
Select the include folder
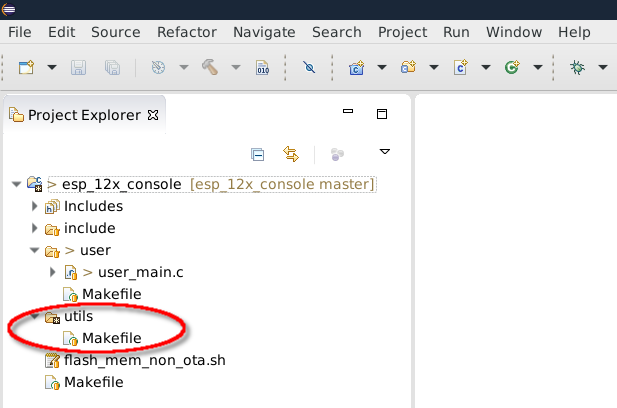pos(90,228)
